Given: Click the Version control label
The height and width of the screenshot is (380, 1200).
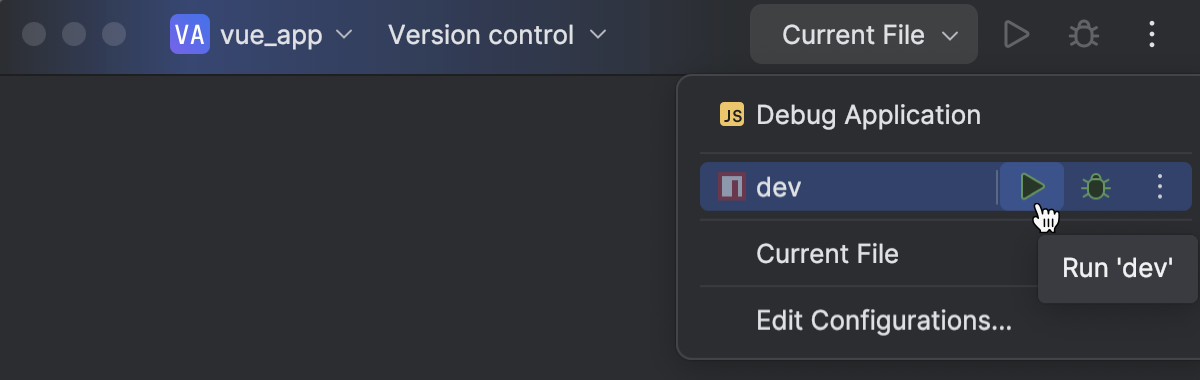Looking at the screenshot, I should (481, 35).
